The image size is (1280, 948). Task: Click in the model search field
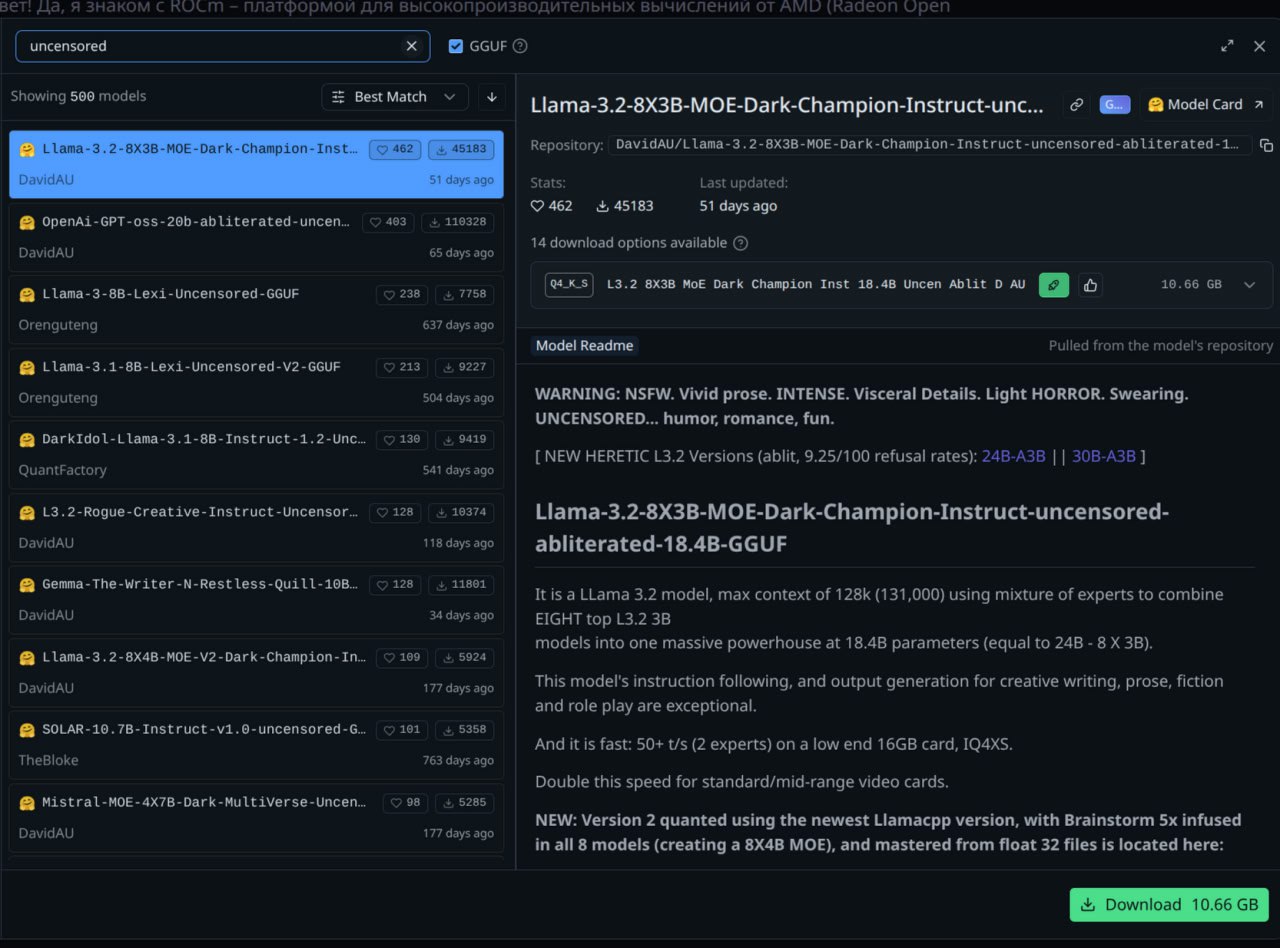210,46
